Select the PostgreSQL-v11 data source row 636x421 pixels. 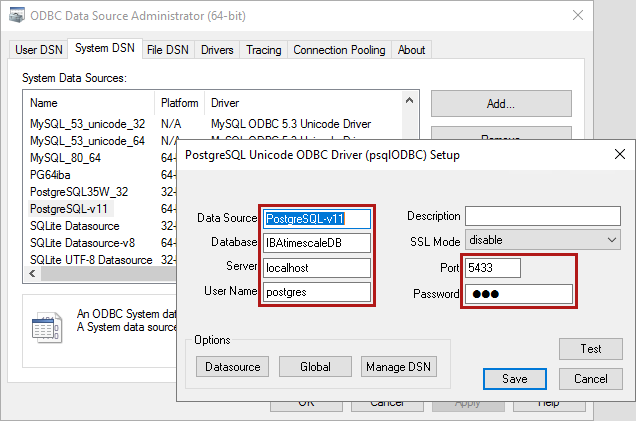[69, 209]
